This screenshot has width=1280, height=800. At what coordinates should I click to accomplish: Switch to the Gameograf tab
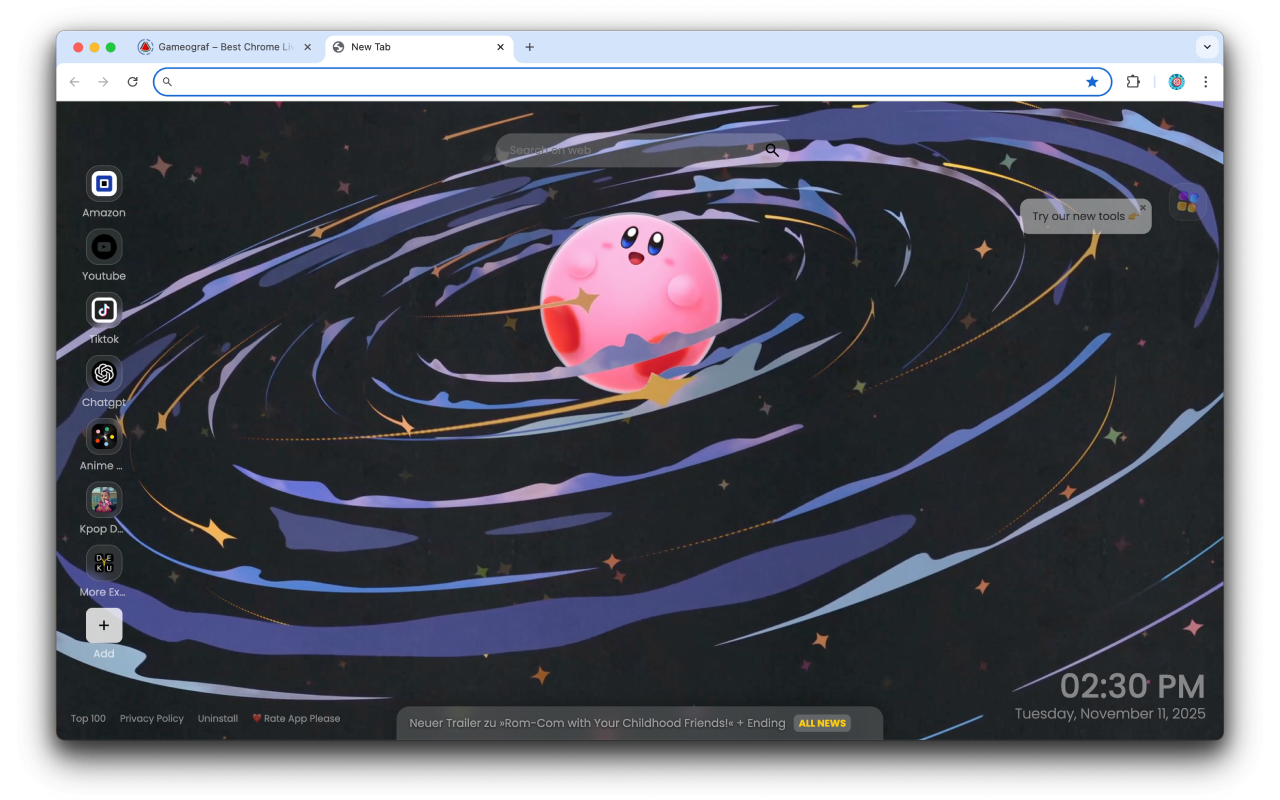tap(226, 47)
